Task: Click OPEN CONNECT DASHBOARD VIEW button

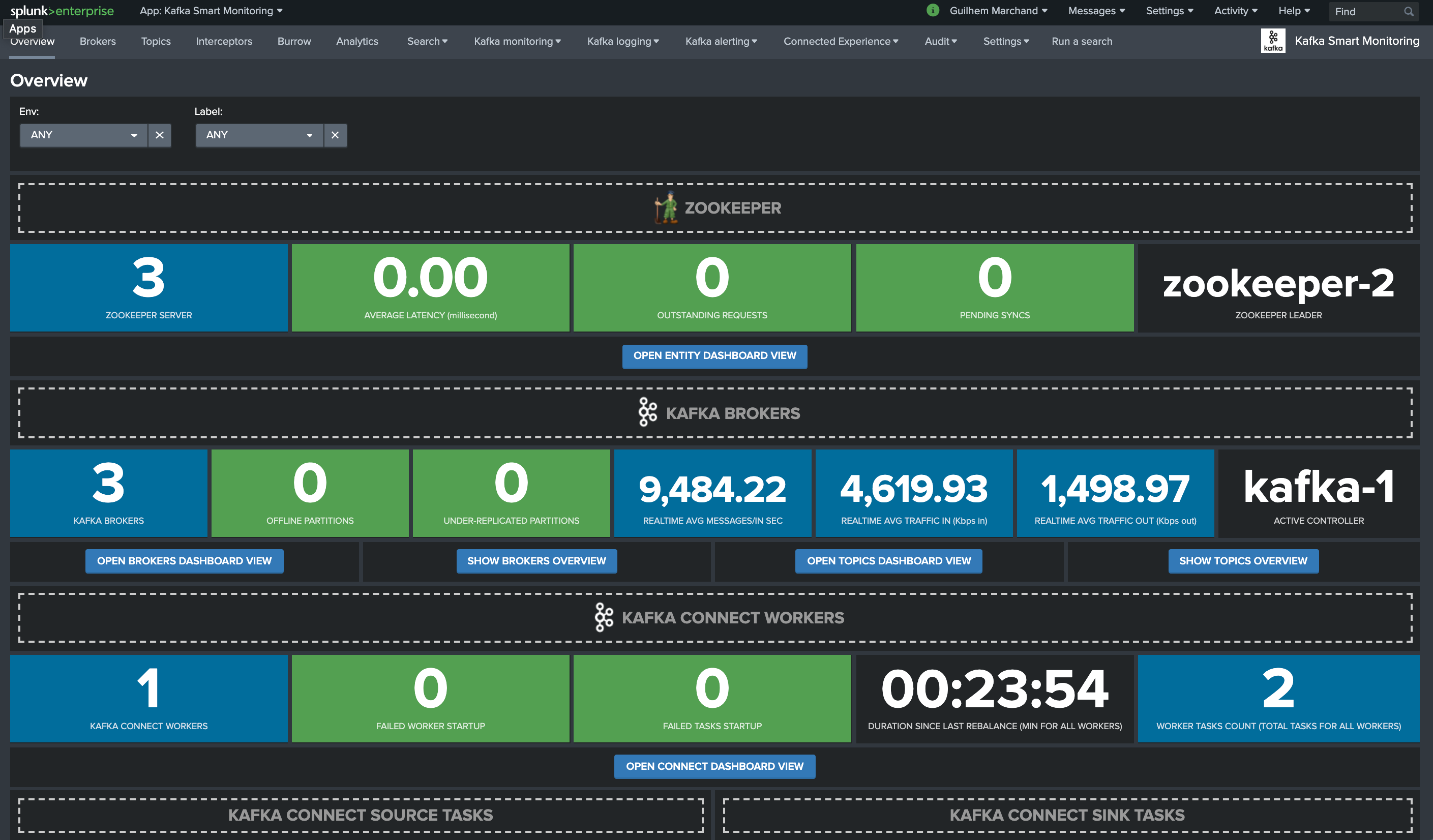Action: tap(715, 767)
